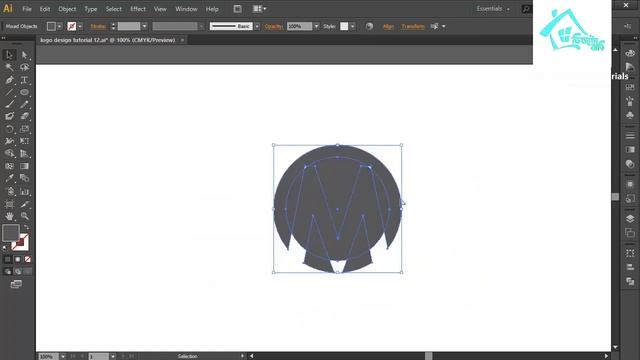640x360 pixels.
Task: Click the Align panel link
Action: tap(388, 26)
